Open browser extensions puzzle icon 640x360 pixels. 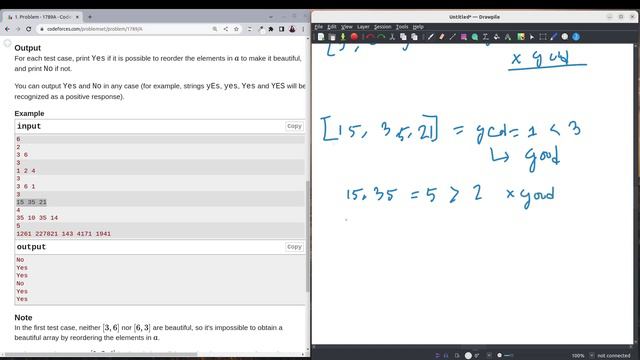pos(271,29)
